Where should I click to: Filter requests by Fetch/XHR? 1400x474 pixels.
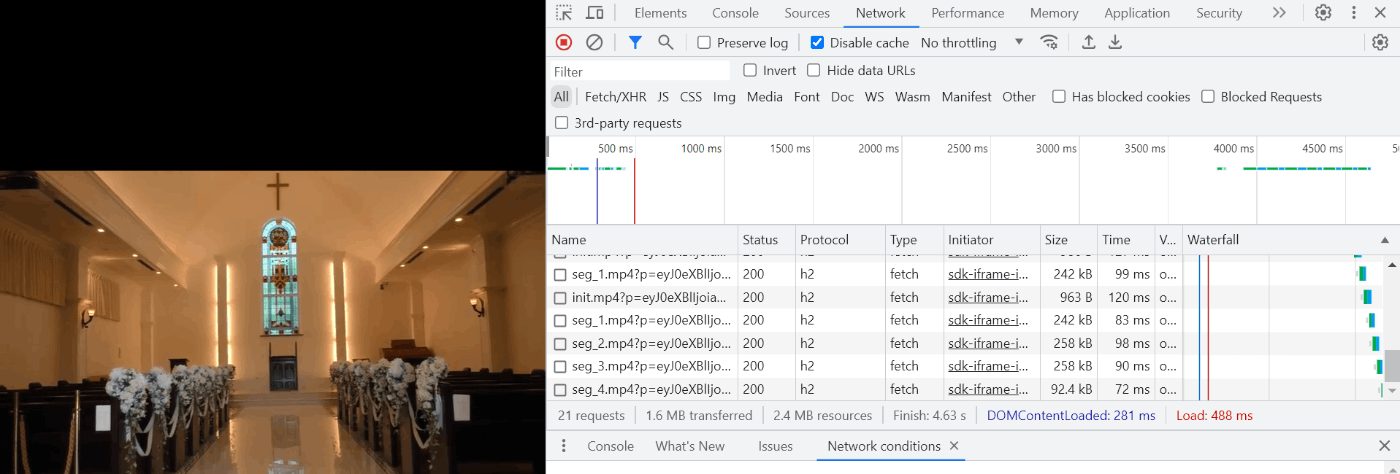point(615,97)
